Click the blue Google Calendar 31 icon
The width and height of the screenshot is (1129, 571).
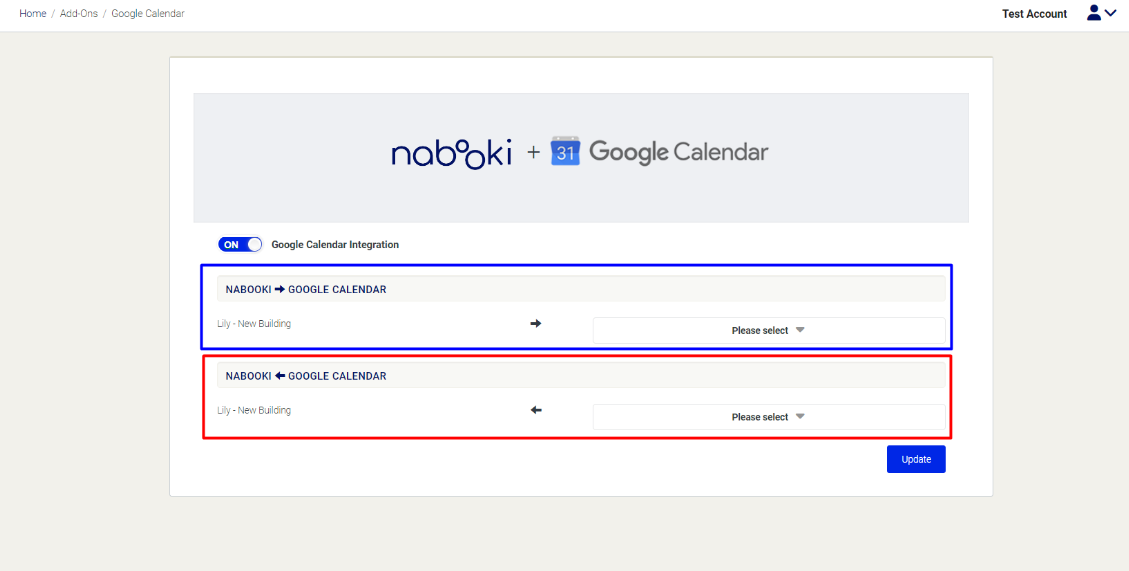[x=565, y=152]
